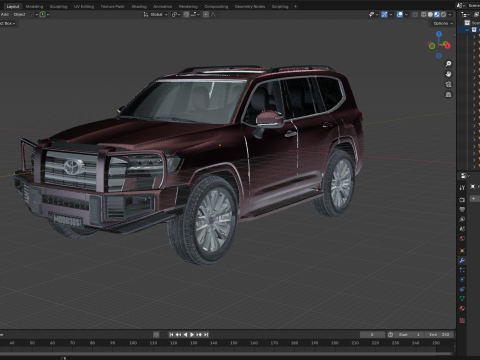Click the red X axis on navigation gizmo
Image resolution: width=480 pixels, height=360 pixels.
pyautogui.click(x=447, y=46)
